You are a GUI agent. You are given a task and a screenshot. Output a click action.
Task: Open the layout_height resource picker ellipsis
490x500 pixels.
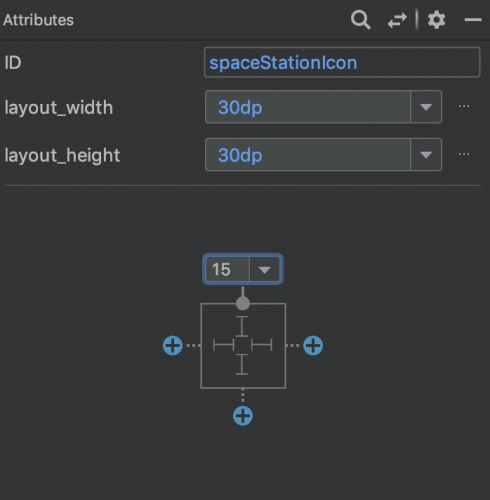tap(464, 154)
